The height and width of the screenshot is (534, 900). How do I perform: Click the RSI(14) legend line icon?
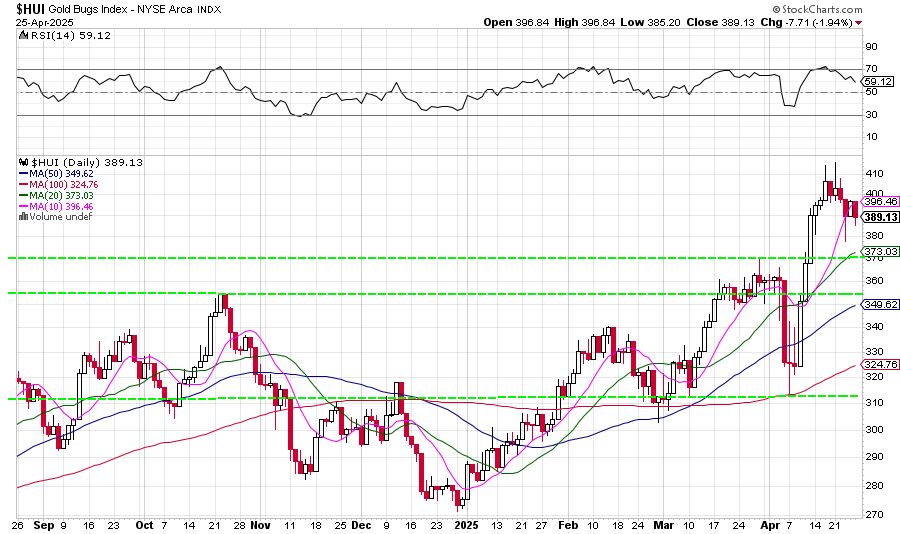point(22,35)
